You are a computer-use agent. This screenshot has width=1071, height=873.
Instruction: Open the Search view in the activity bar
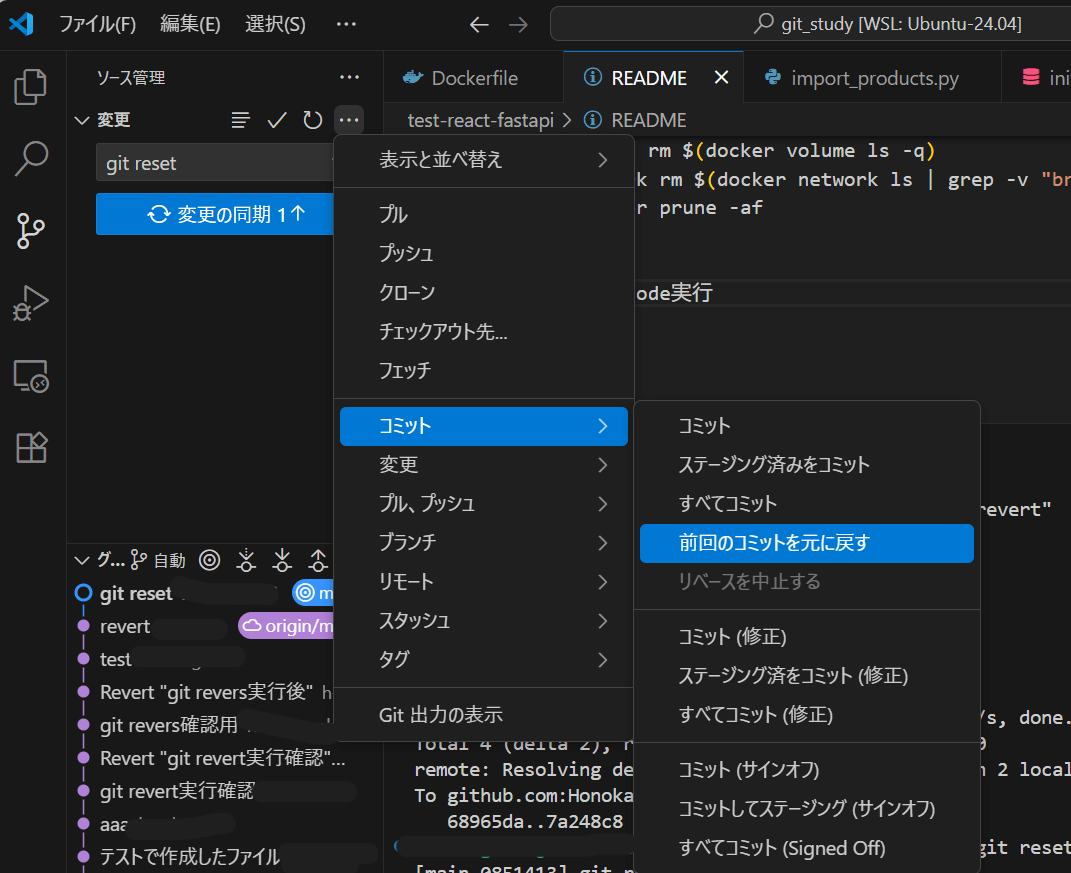tap(31, 159)
